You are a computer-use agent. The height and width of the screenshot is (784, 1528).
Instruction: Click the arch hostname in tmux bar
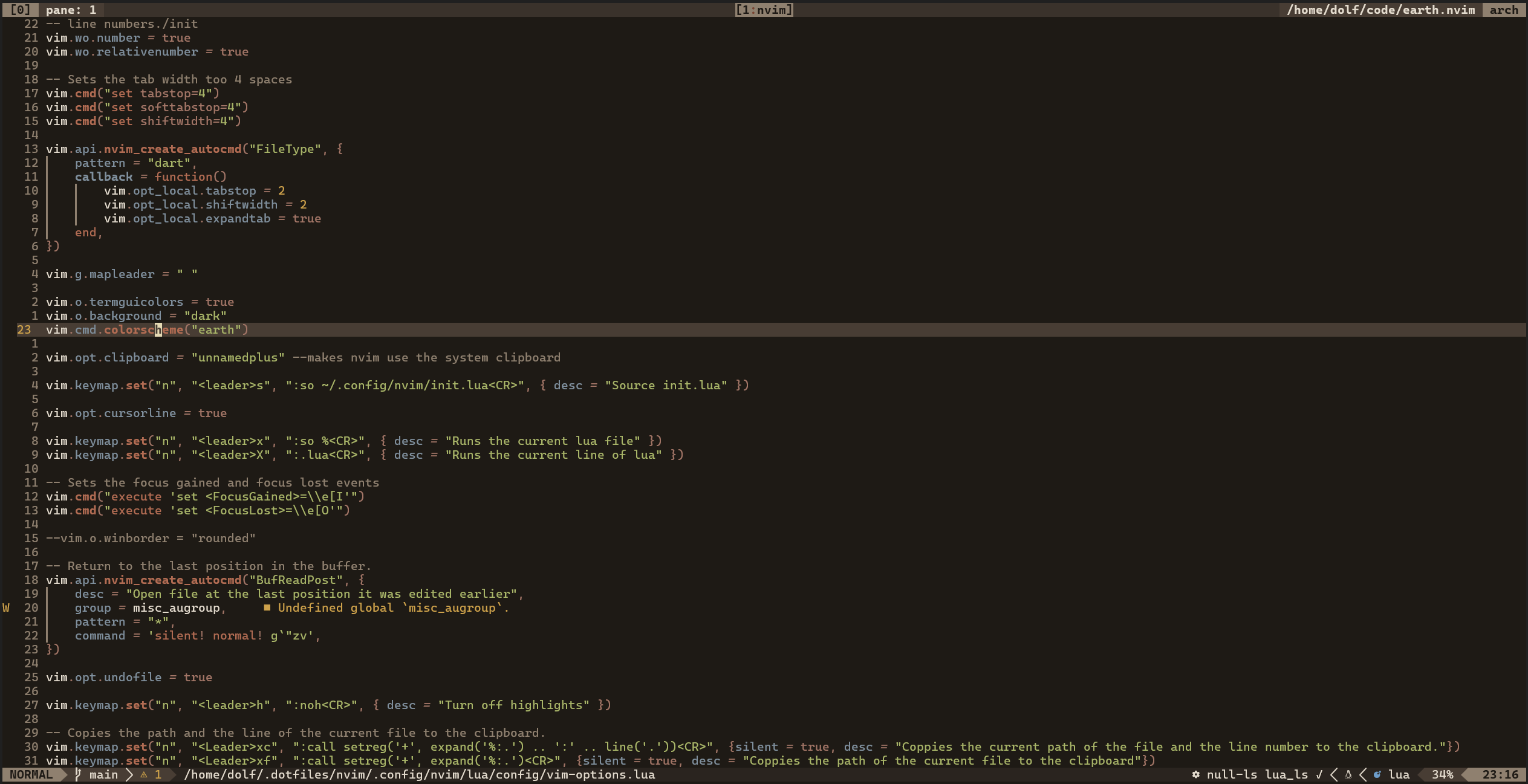tap(1504, 10)
